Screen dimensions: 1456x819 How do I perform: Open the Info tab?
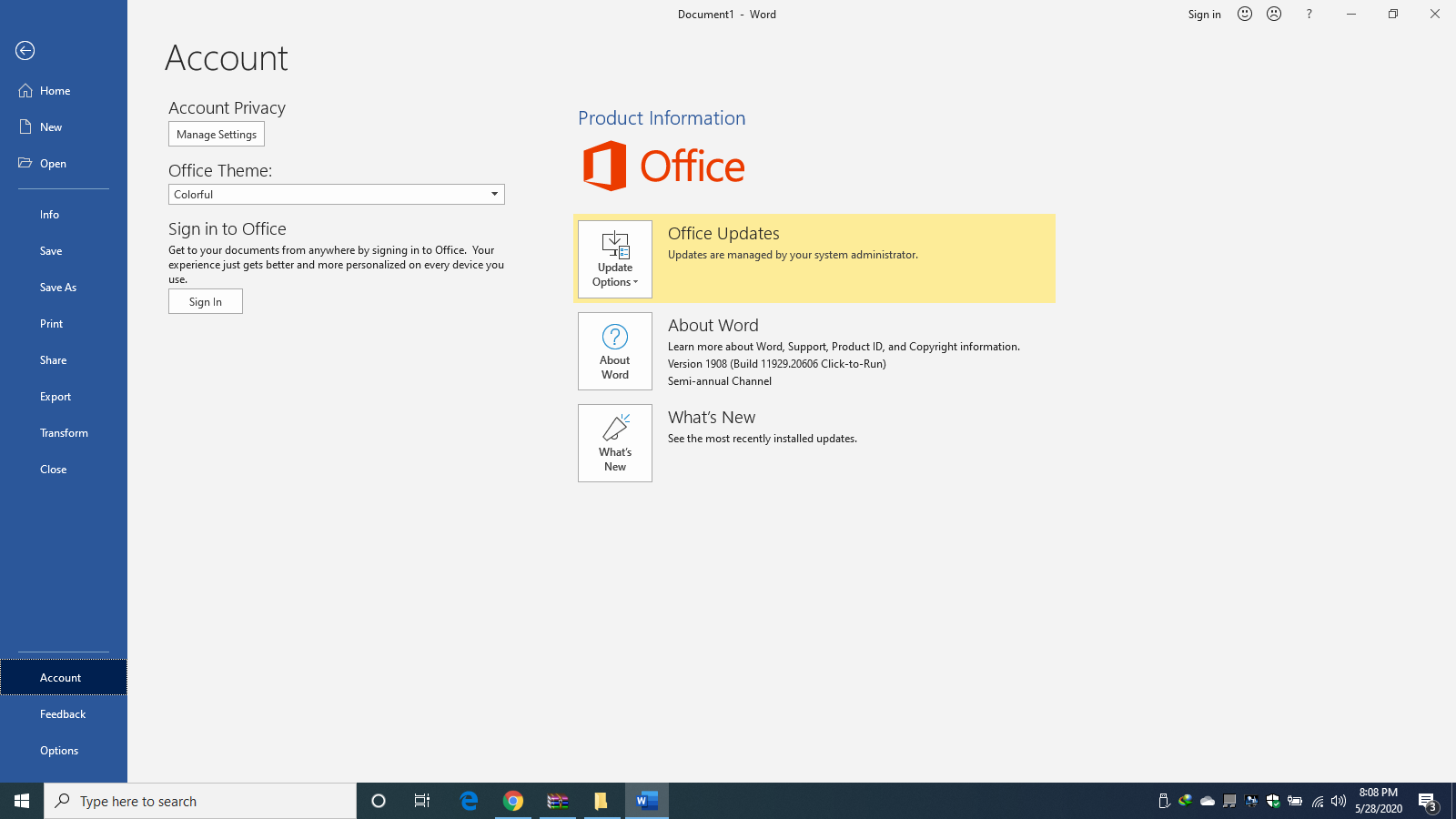coord(64,215)
